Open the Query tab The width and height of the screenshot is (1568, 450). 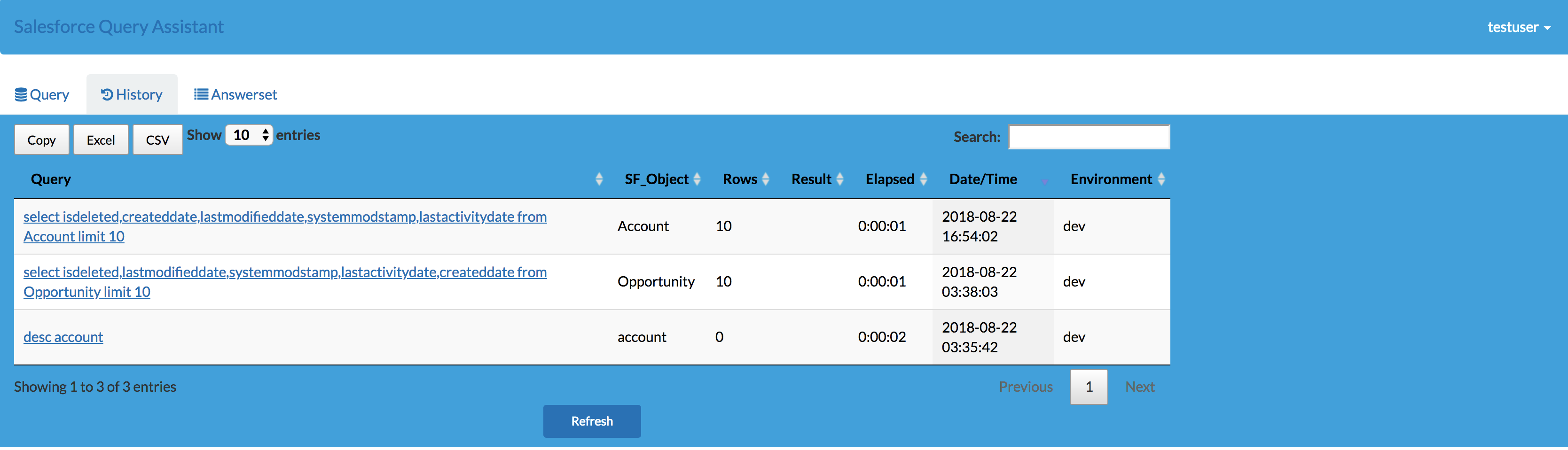(42, 95)
